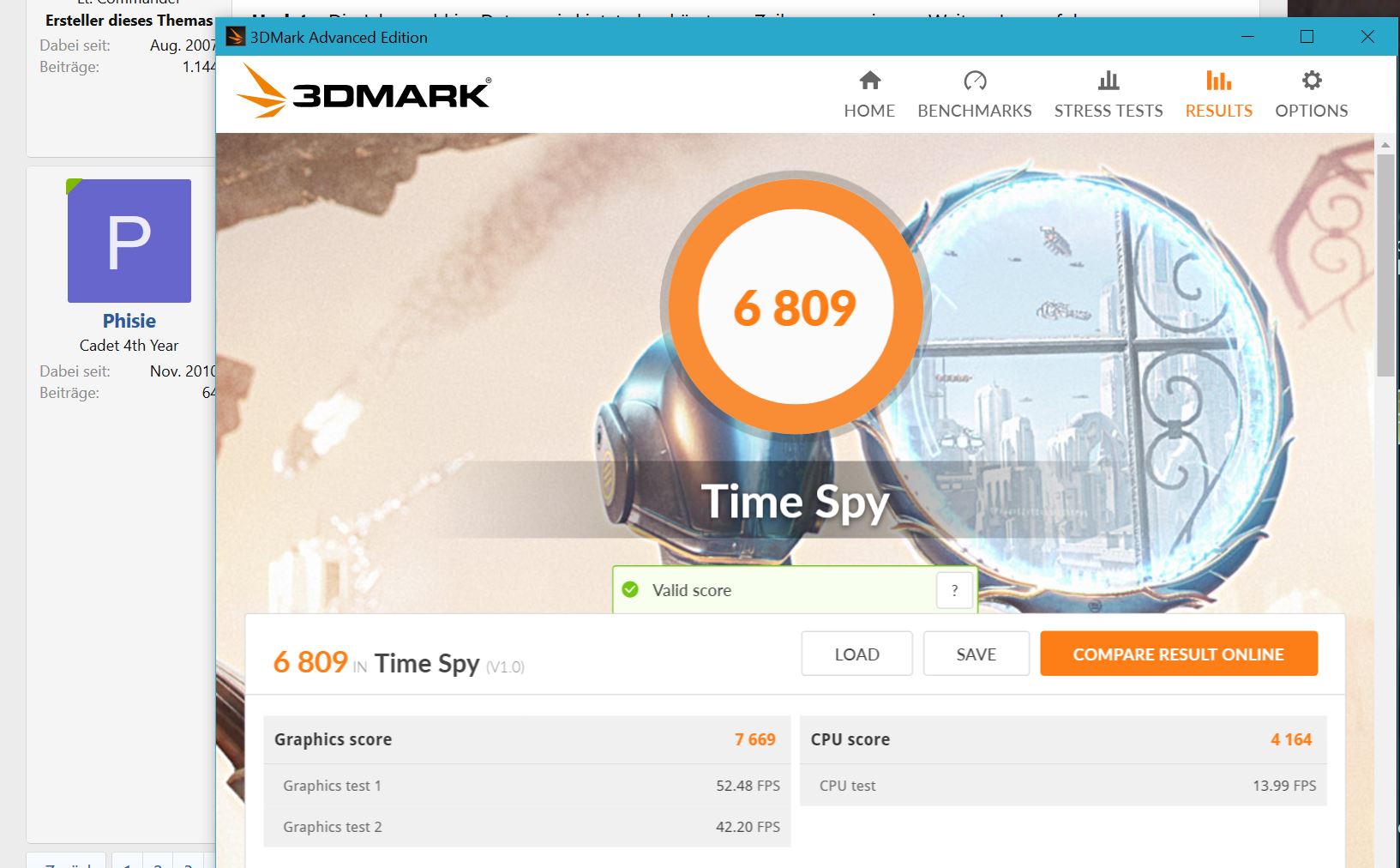Click the orange 6 809 score circle
Image resolution: width=1400 pixels, height=868 pixels.
pos(795,307)
